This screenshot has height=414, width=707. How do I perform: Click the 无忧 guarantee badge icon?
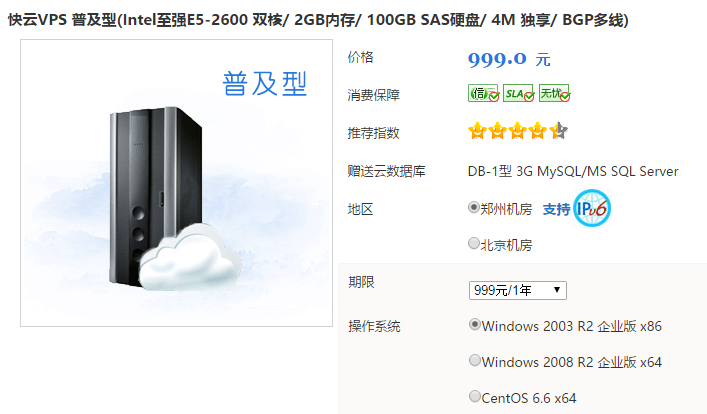tap(555, 93)
